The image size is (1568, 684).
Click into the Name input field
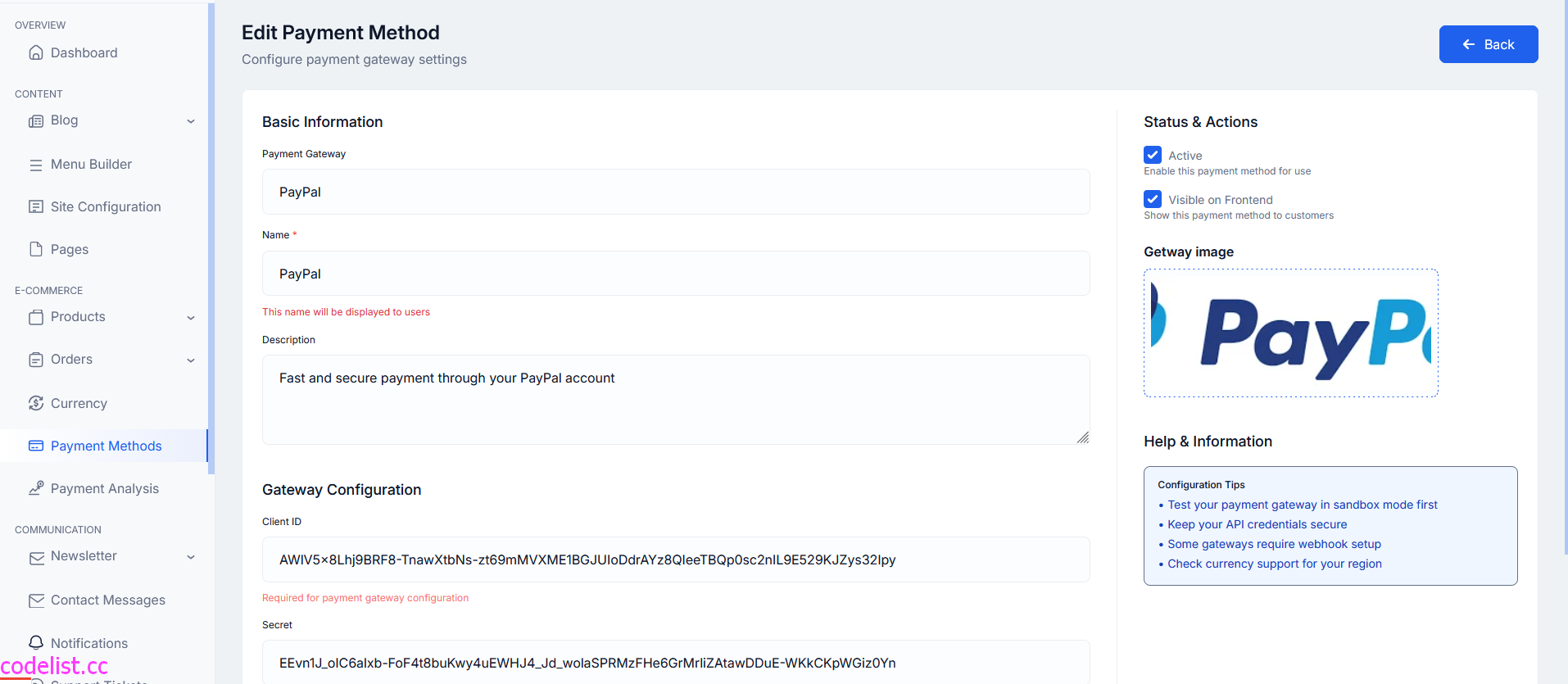click(676, 274)
